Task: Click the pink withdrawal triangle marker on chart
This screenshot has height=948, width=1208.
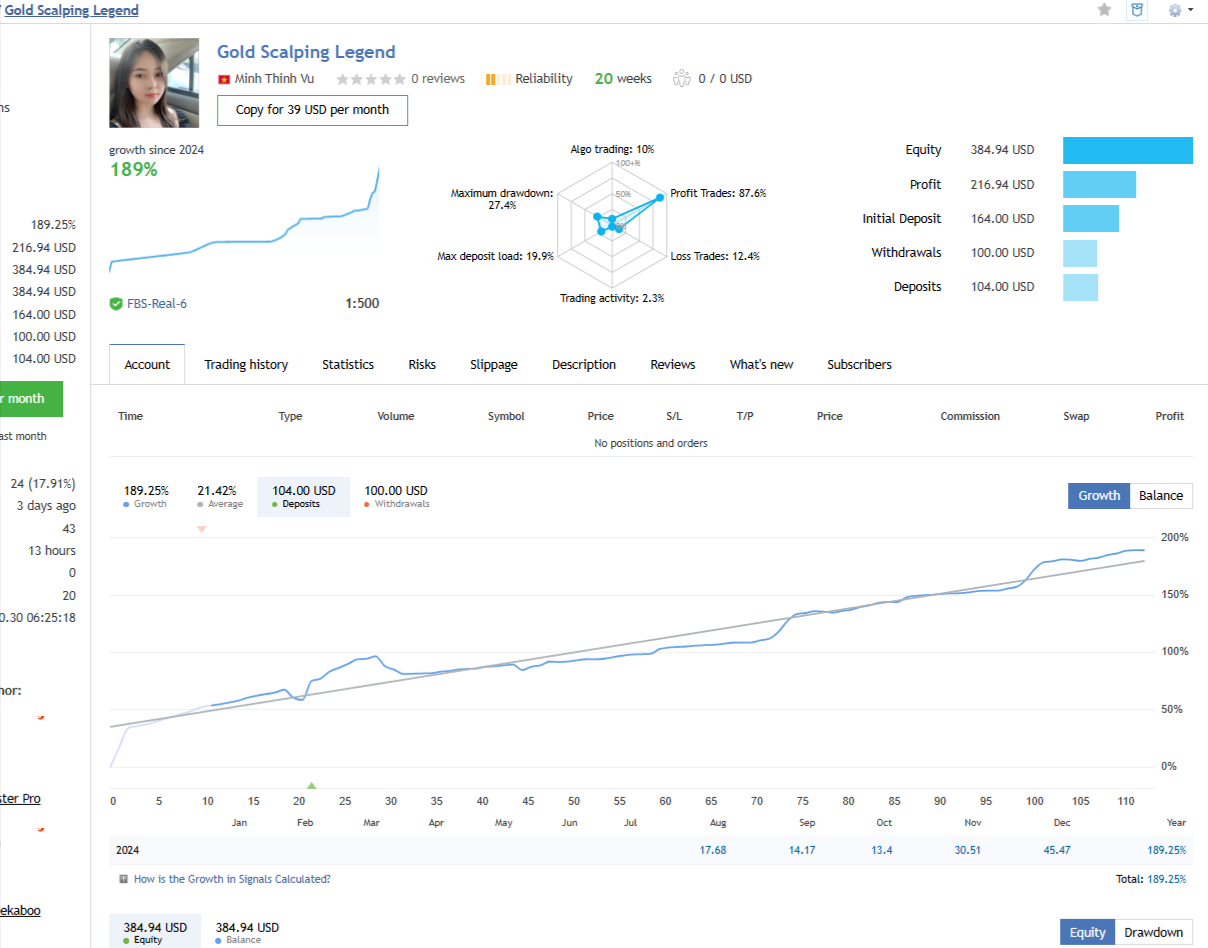Action: 201,529
